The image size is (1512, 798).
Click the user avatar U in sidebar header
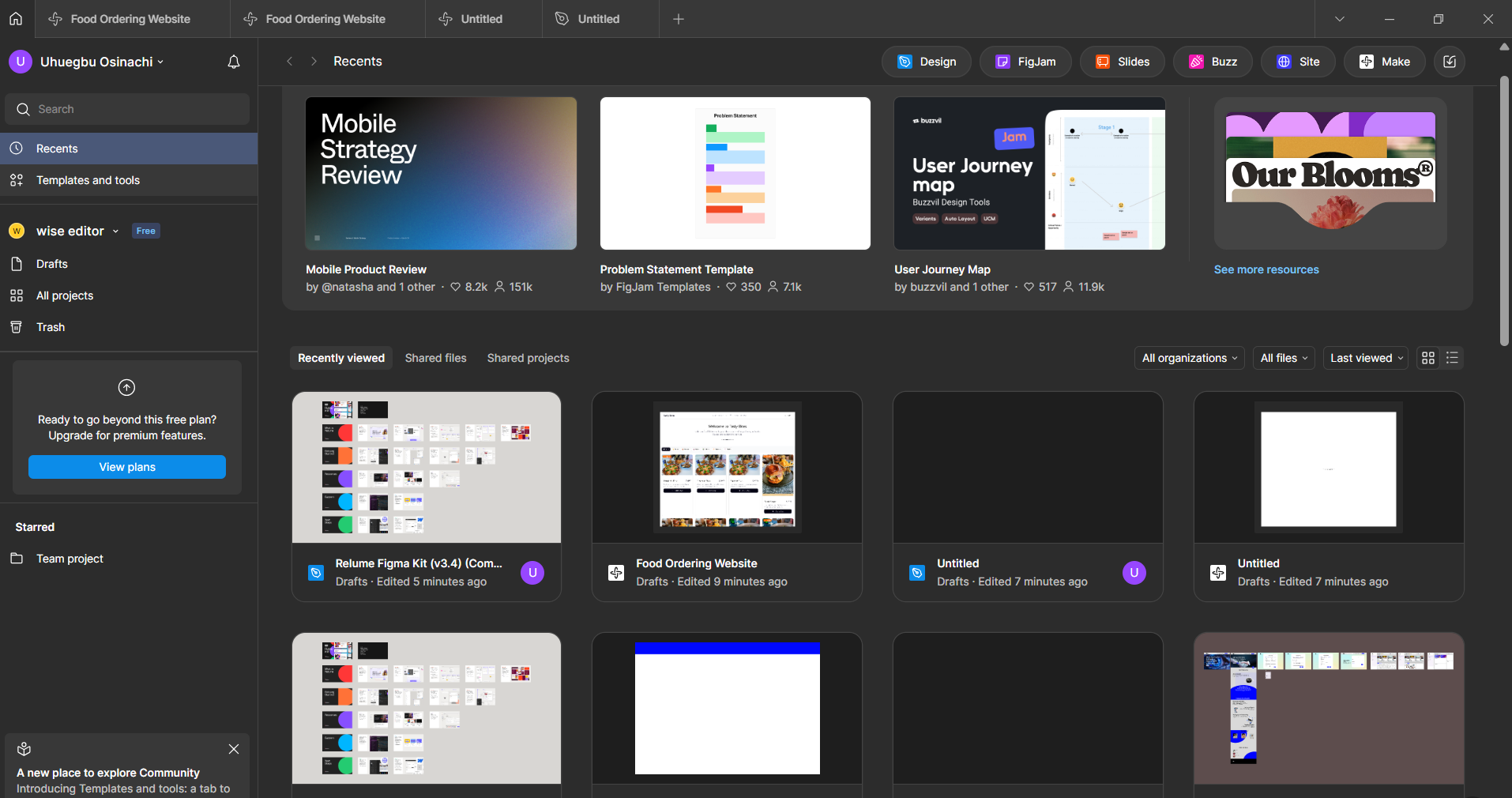coord(21,62)
